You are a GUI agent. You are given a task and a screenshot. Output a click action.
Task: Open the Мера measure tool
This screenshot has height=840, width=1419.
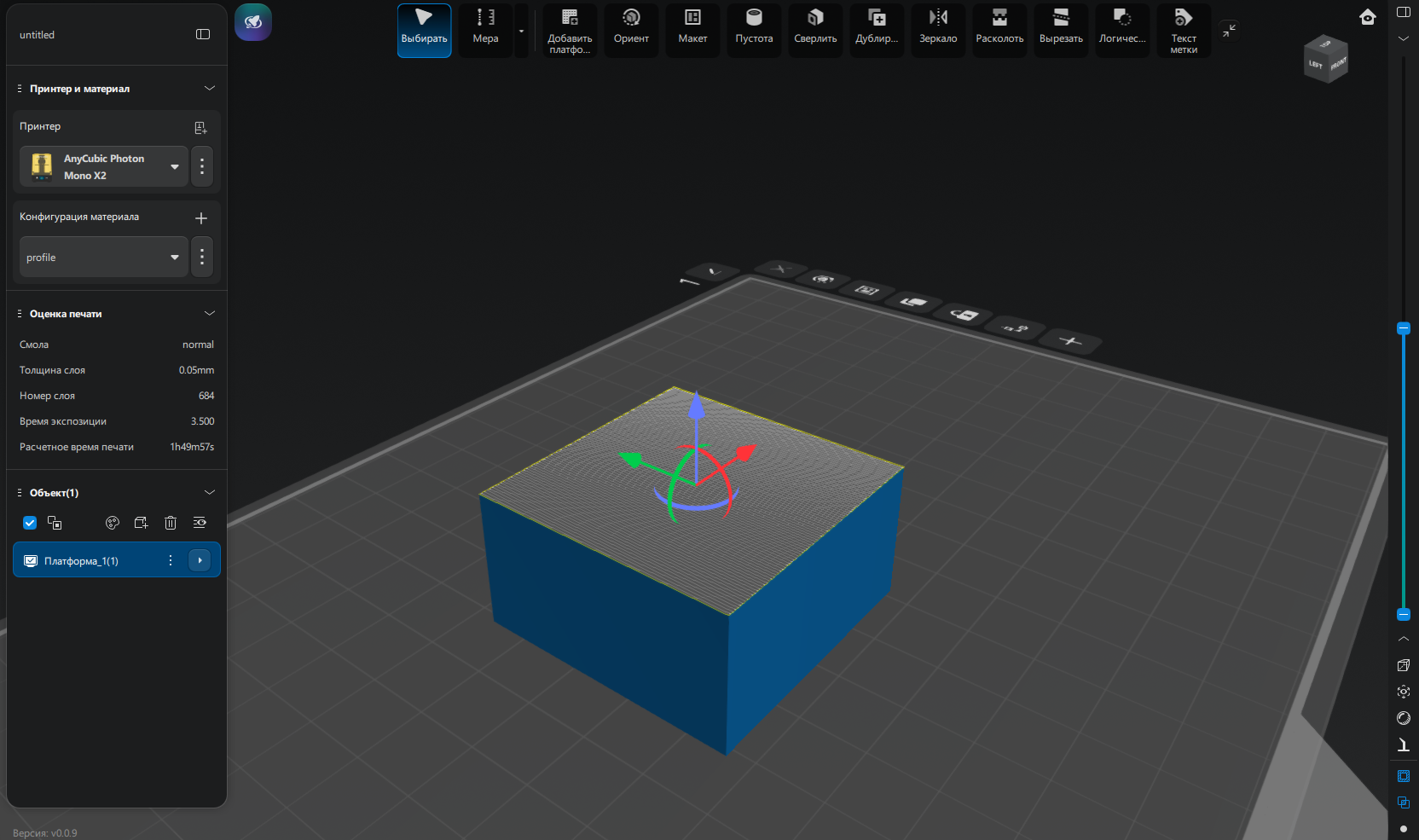[485, 31]
